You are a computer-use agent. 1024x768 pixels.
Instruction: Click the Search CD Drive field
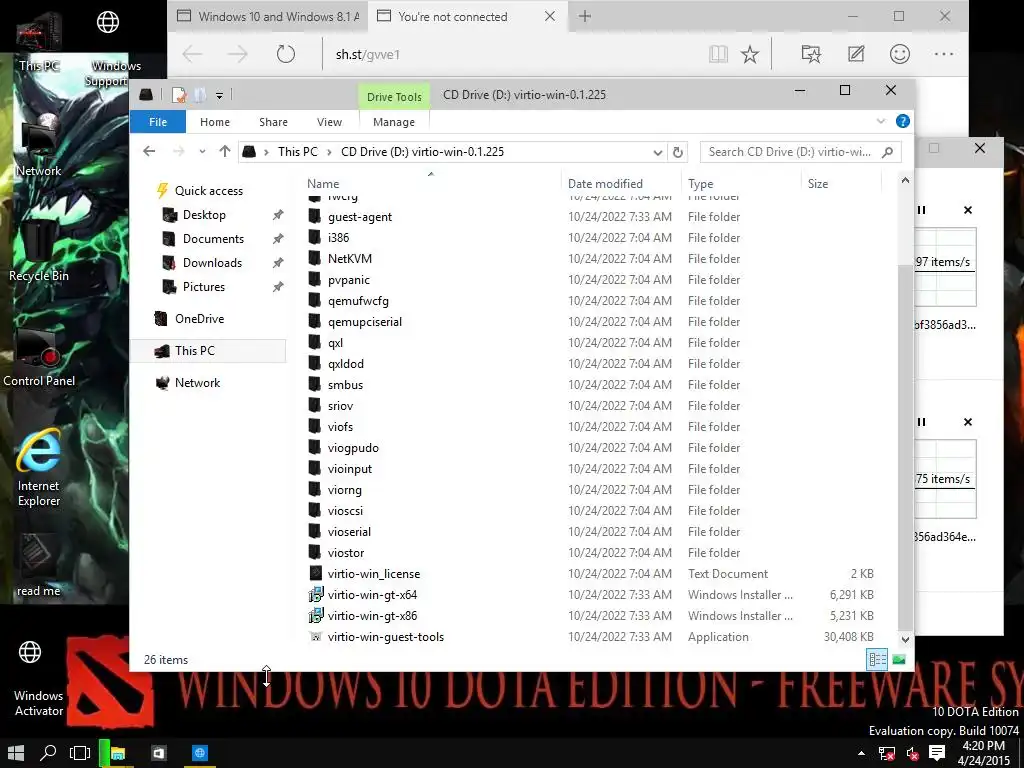pos(801,152)
